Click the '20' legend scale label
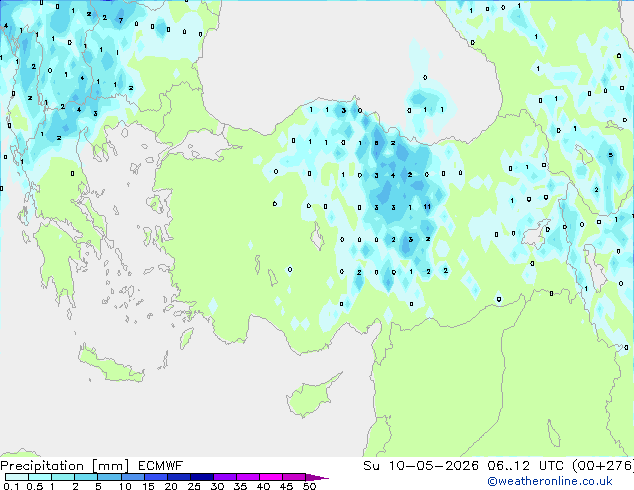 click(x=171, y=486)
